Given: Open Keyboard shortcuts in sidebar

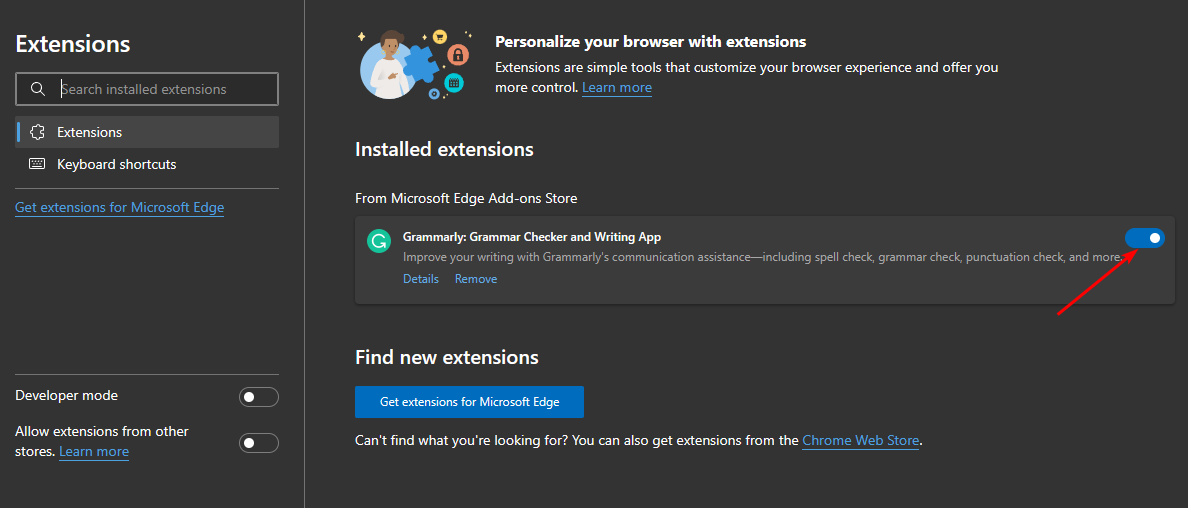Looking at the screenshot, I should click(116, 164).
